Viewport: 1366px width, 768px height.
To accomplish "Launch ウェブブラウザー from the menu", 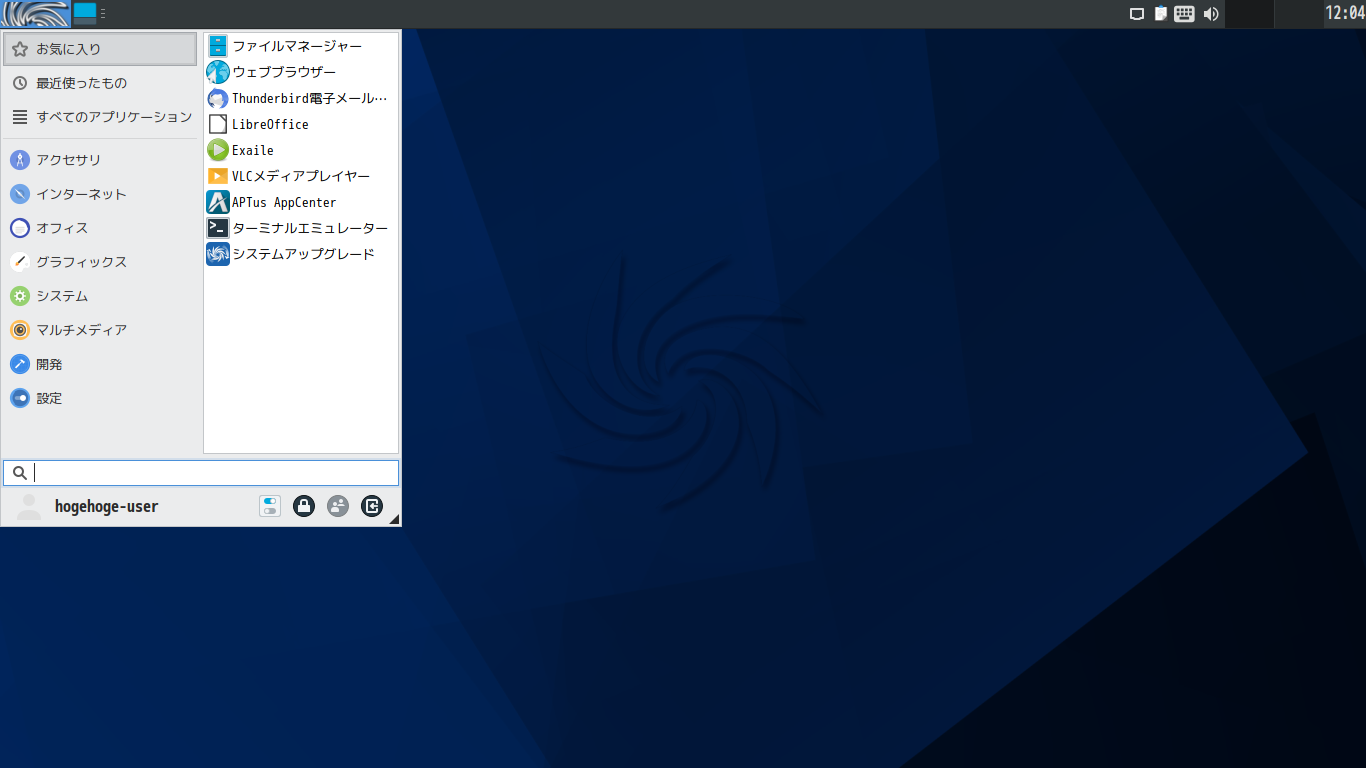I will (301, 72).
